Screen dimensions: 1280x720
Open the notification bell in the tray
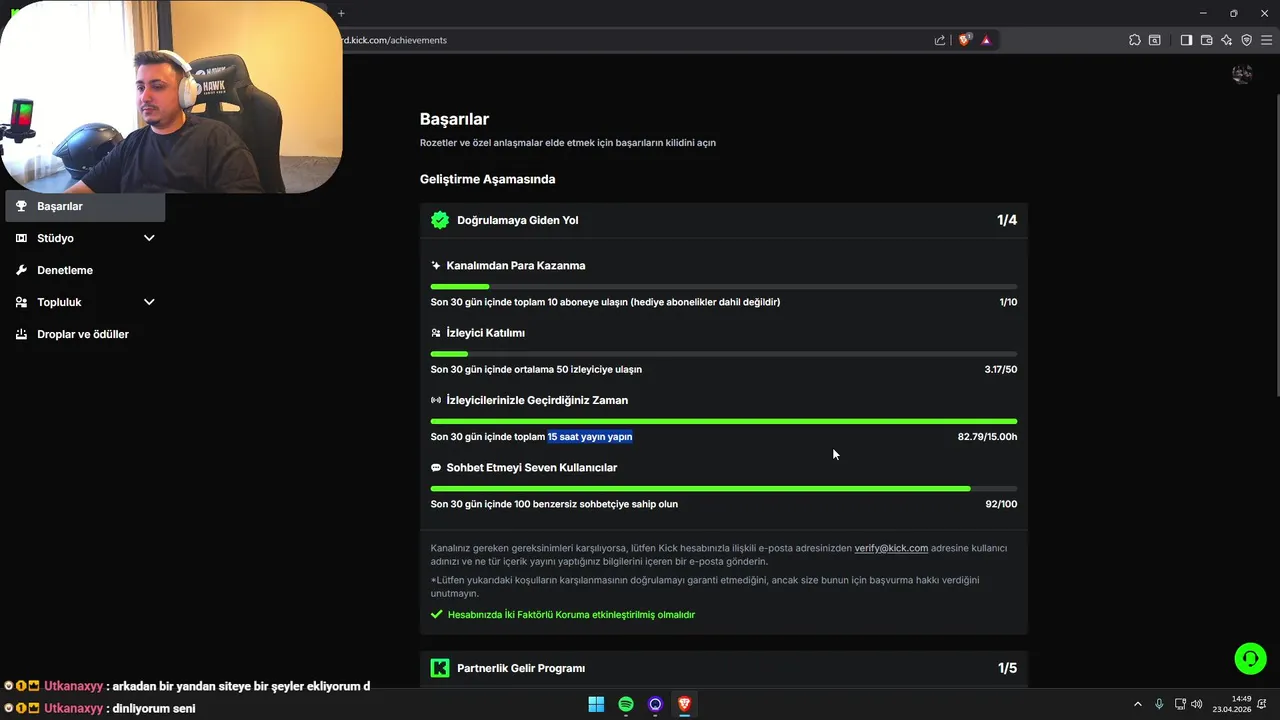point(1262,704)
